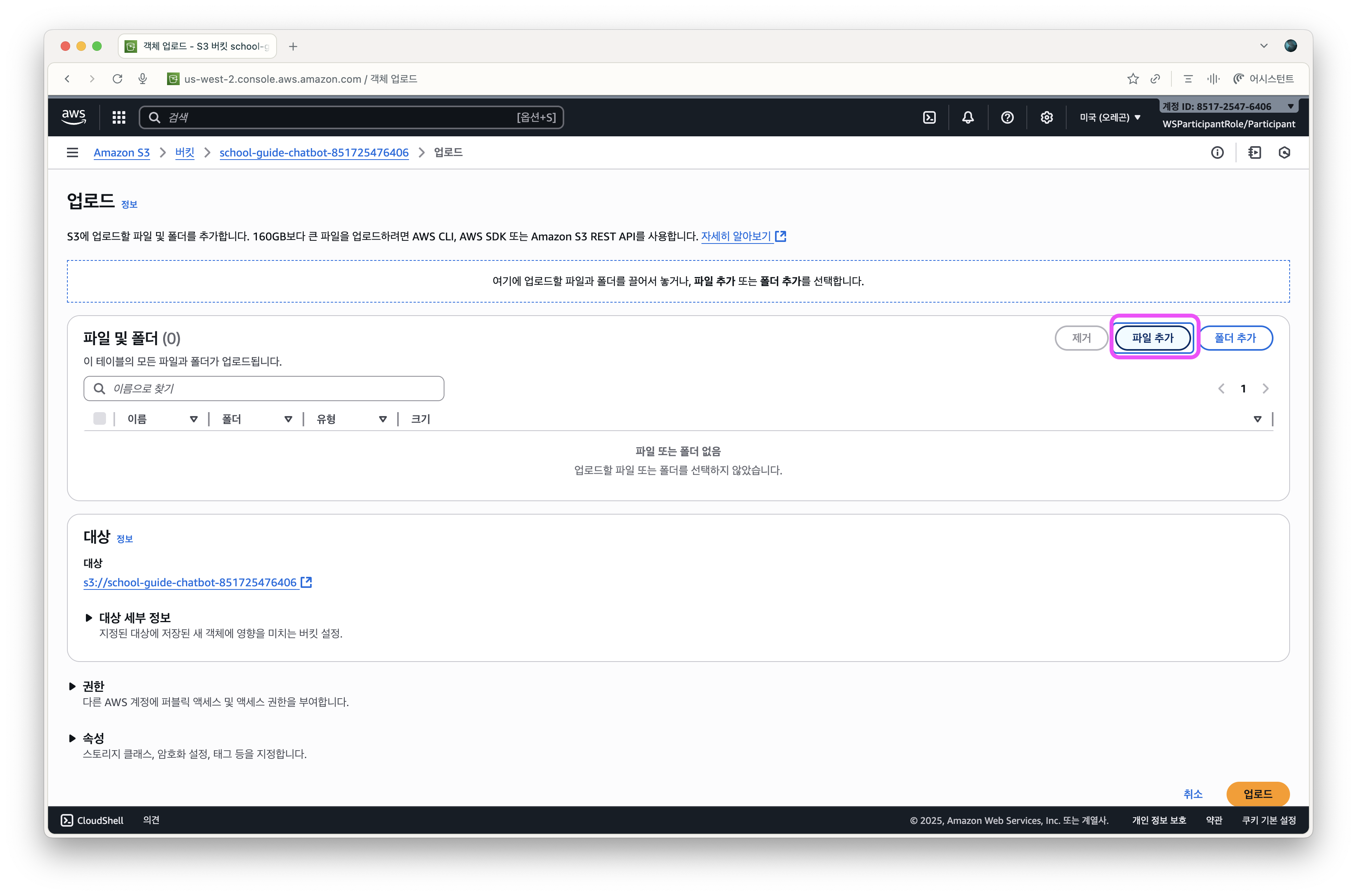Click the 의견 feedback link in footer
This screenshot has width=1357, height=896.
click(151, 821)
